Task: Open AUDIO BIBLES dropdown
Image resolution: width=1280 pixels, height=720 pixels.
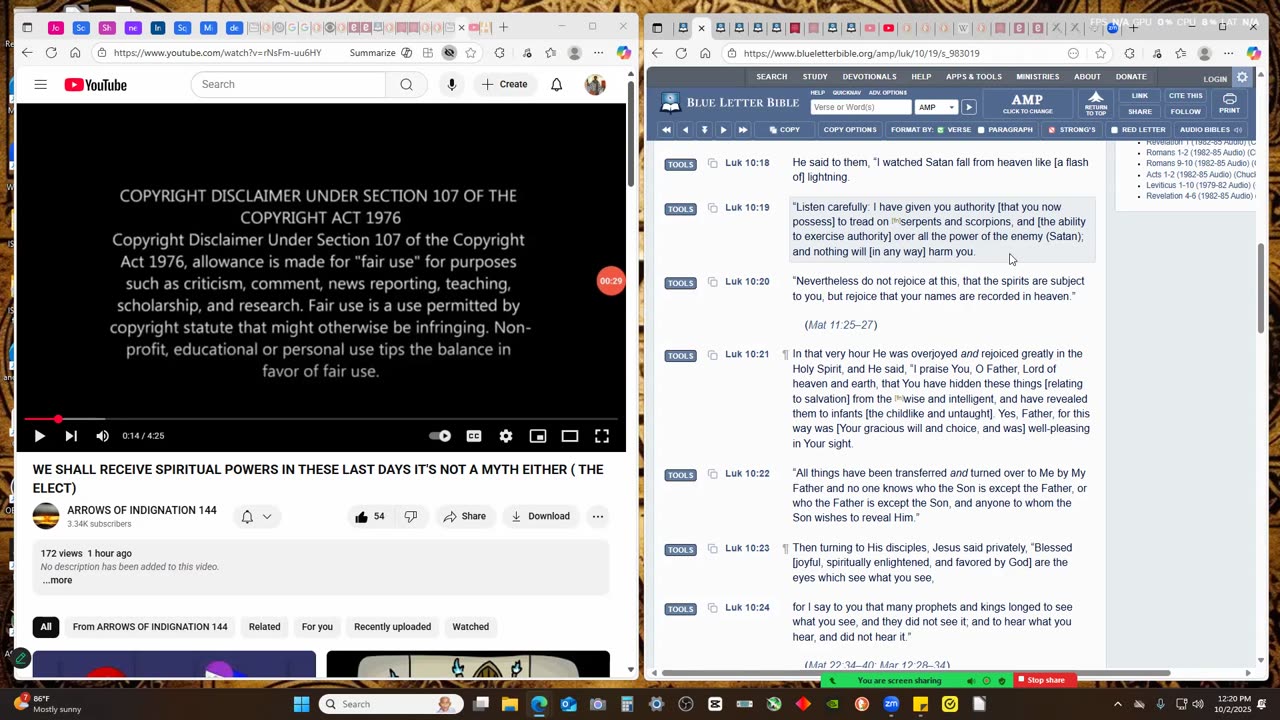Action: coord(1210,130)
